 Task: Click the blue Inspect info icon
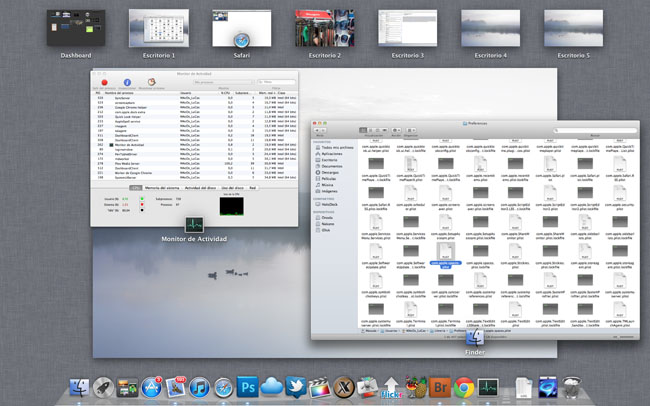point(127,83)
